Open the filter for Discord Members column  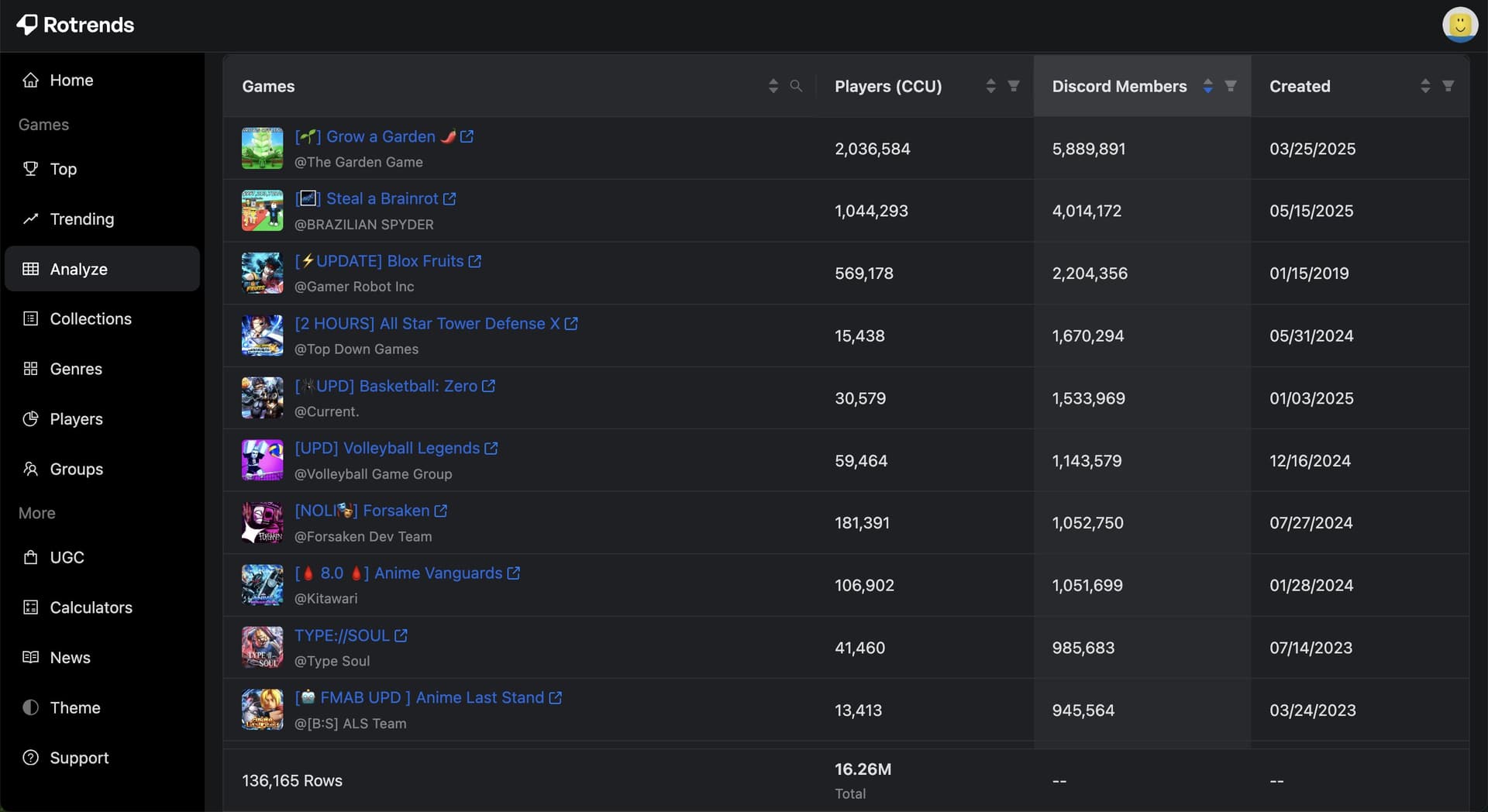pos(1231,86)
